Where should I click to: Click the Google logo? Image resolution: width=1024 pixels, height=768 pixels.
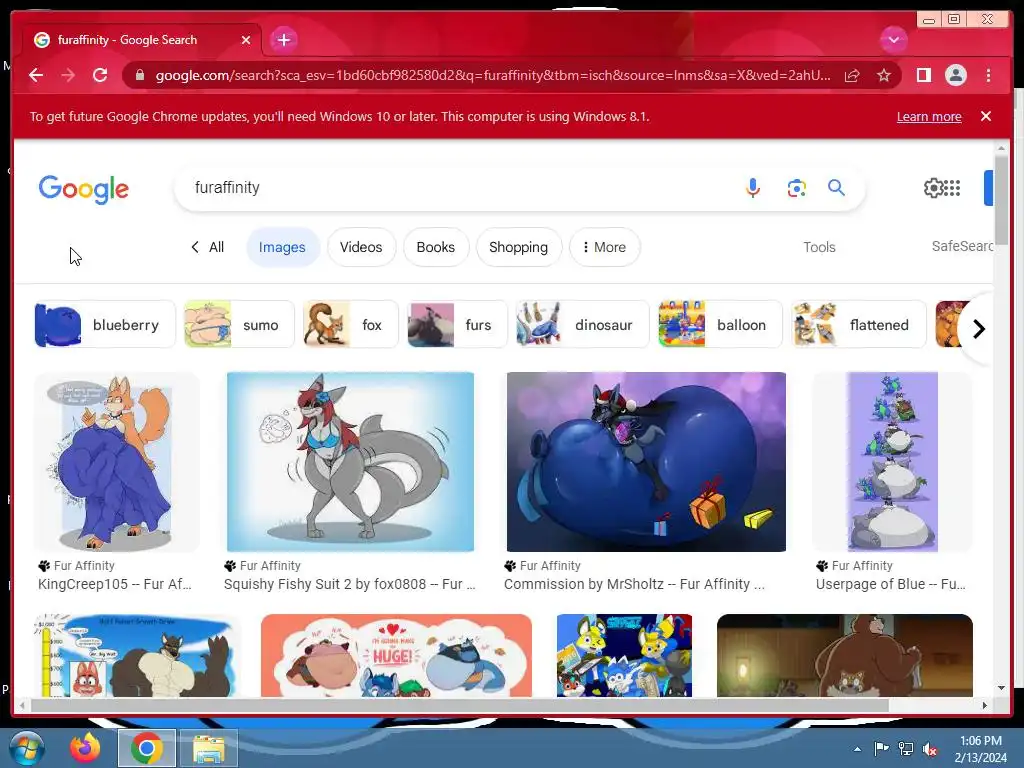(84, 189)
